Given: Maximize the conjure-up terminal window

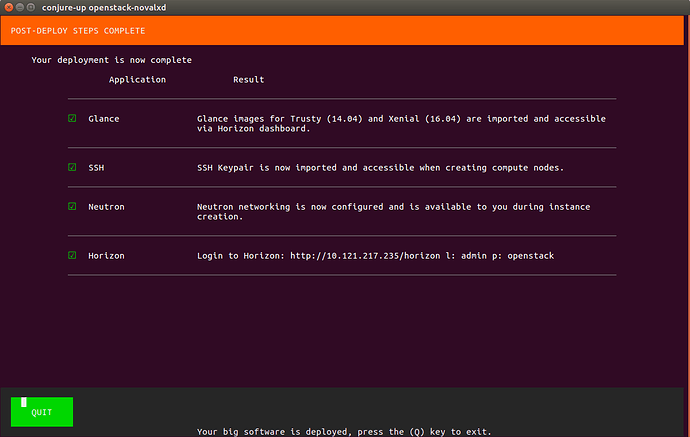Looking at the screenshot, I should pos(31,7).
